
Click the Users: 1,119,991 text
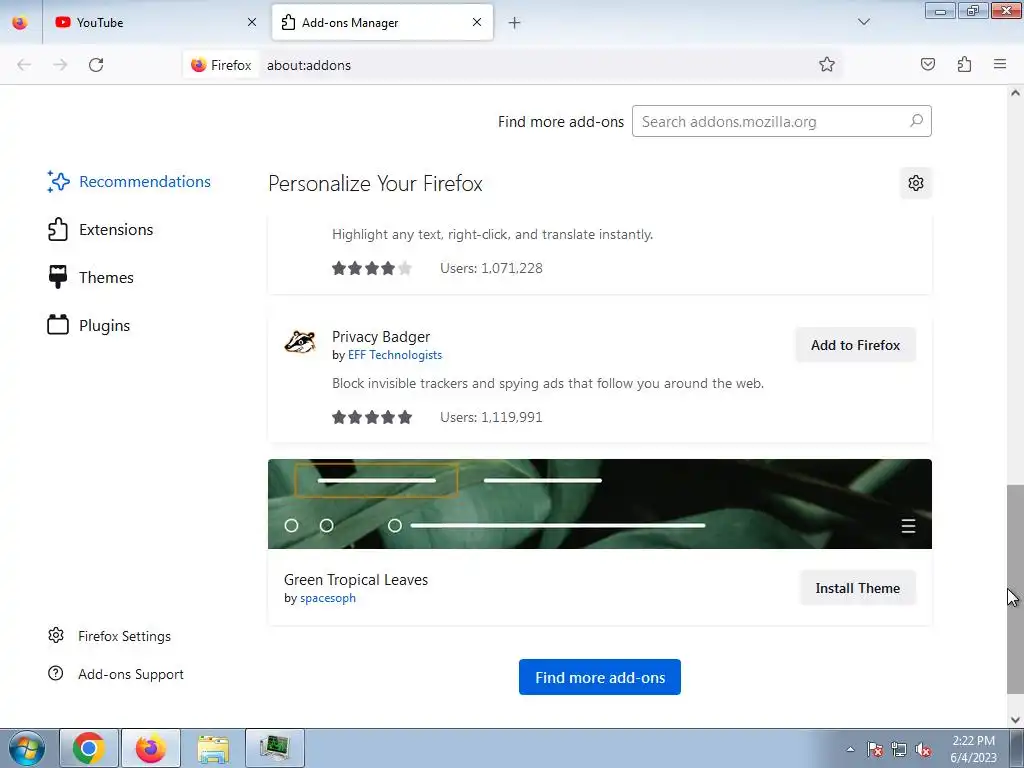pyautogui.click(x=491, y=417)
